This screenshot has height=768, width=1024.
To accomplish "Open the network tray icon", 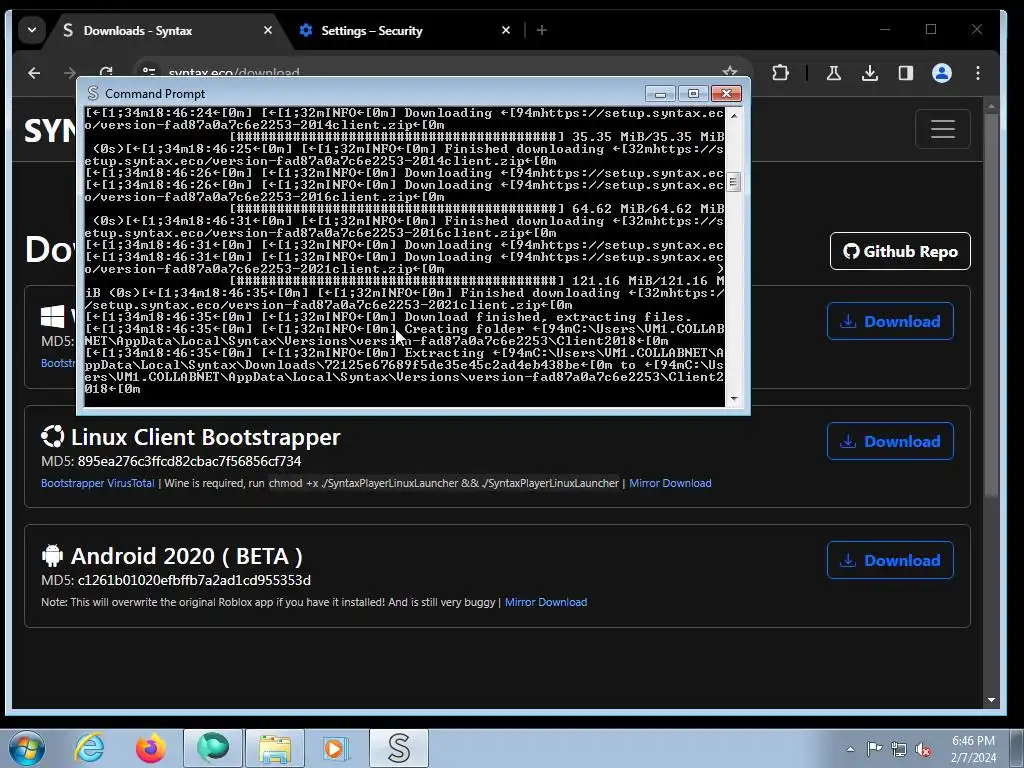I will click(x=899, y=749).
